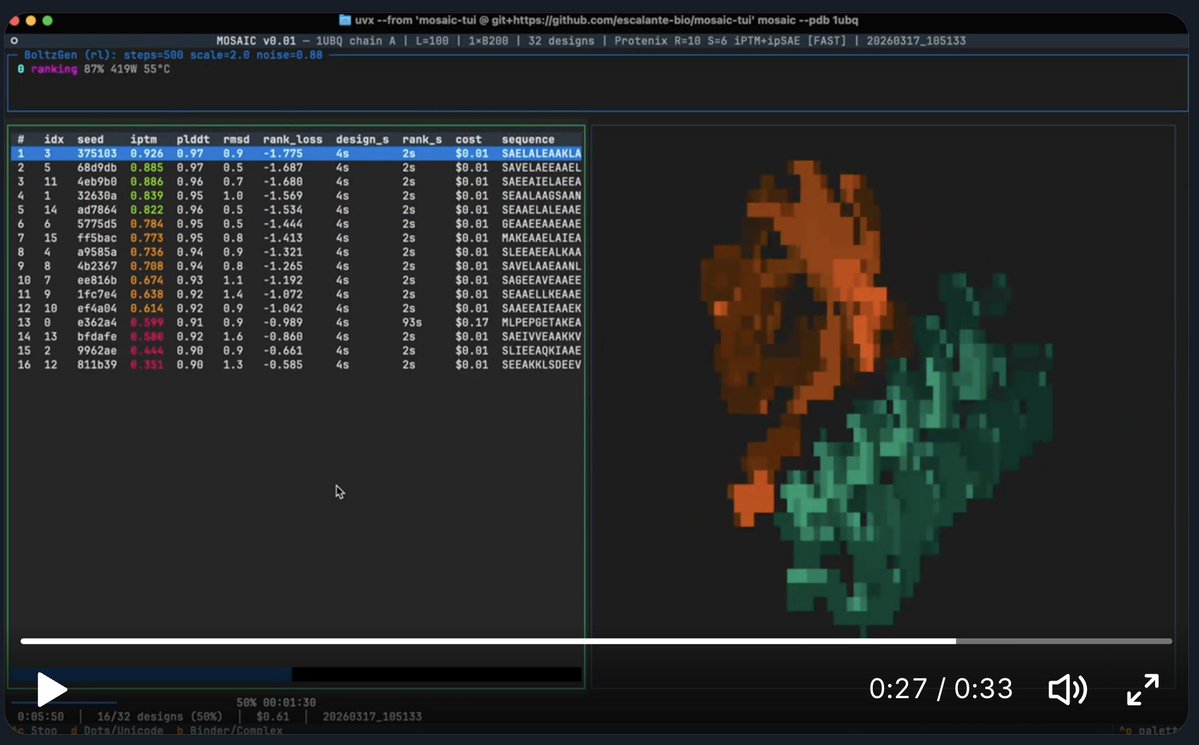Click the 'design_s' column header
This screenshot has height=745, width=1199.
coord(362,139)
